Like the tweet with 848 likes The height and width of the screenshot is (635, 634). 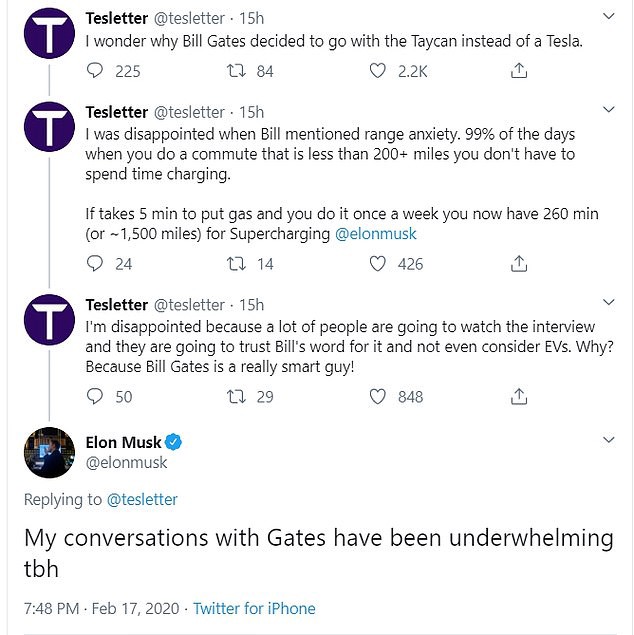(x=378, y=397)
